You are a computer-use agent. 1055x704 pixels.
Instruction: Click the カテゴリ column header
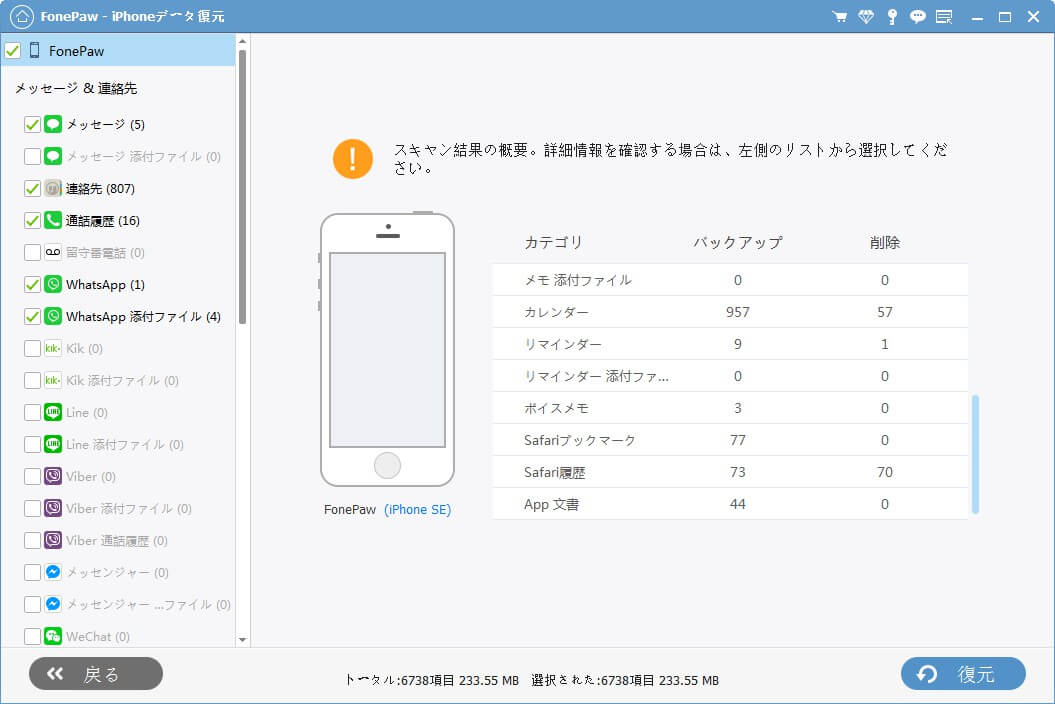tap(553, 242)
